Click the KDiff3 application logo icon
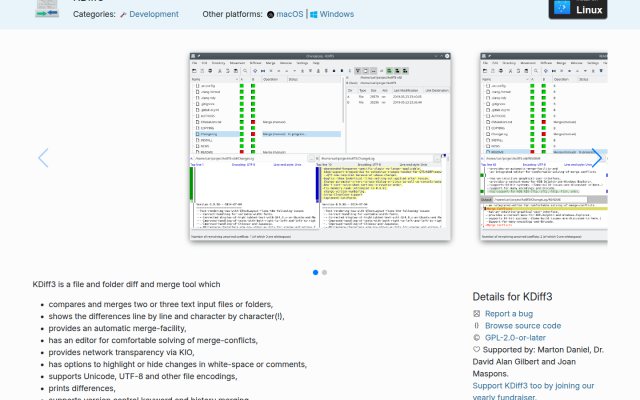This screenshot has width=640, height=400. (47, 9)
